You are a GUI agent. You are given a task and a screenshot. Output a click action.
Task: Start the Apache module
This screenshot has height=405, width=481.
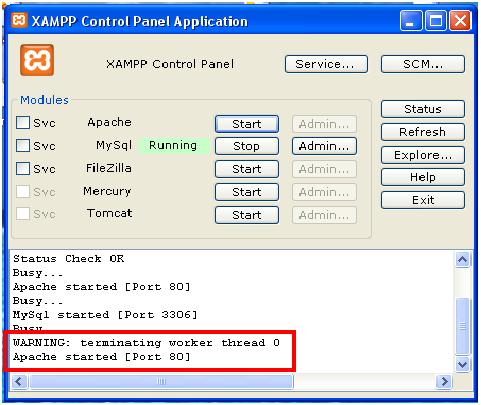coord(247,124)
